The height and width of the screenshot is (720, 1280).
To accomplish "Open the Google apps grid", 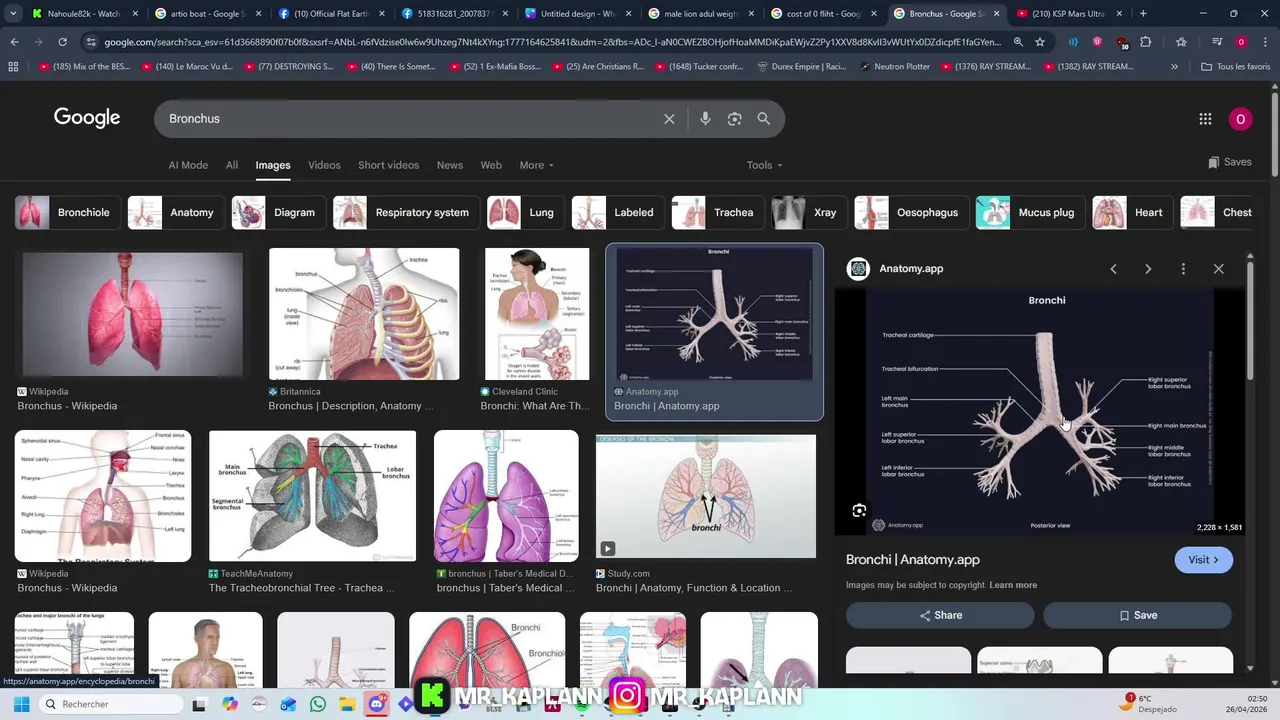I will 1205,119.
